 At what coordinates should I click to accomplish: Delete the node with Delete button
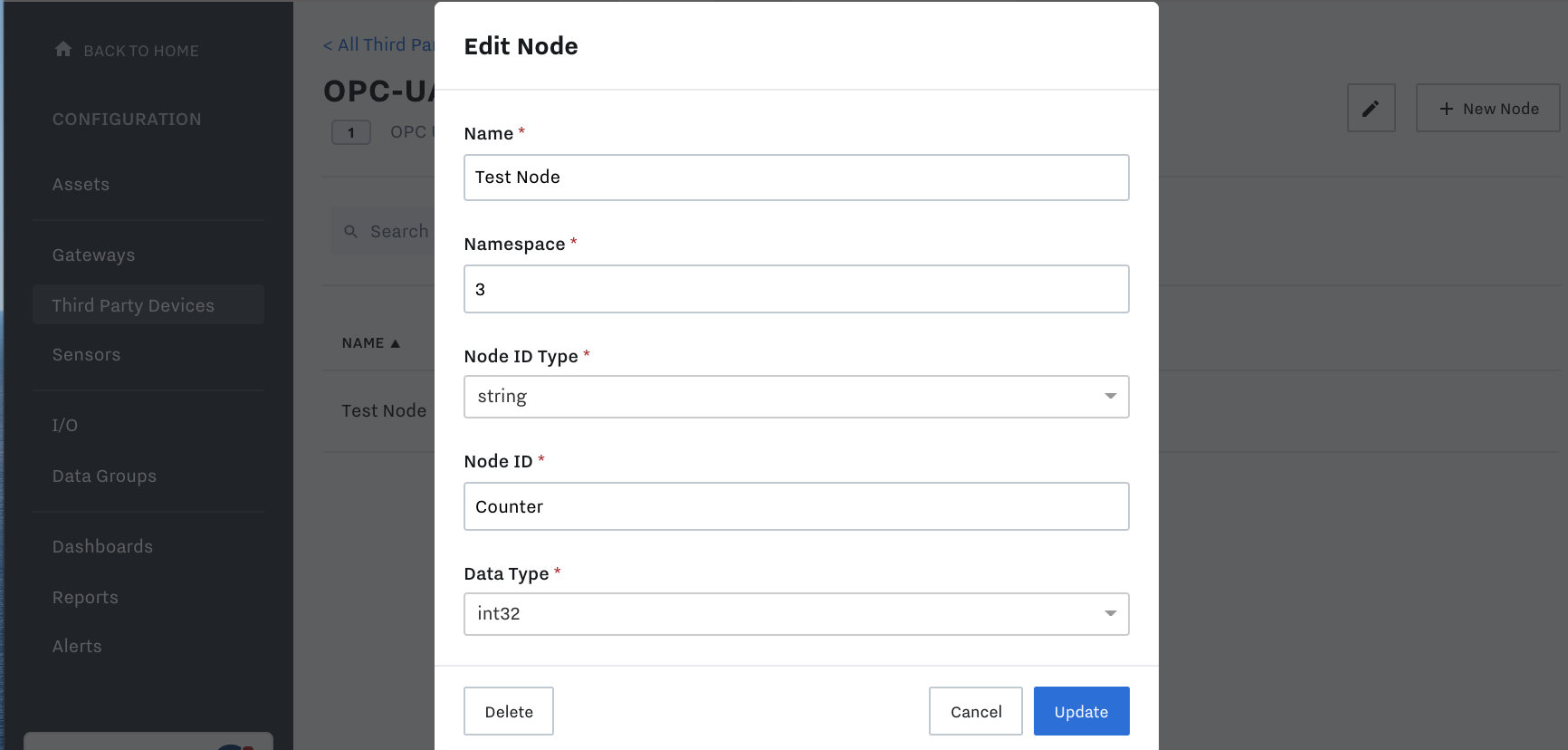coord(509,711)
